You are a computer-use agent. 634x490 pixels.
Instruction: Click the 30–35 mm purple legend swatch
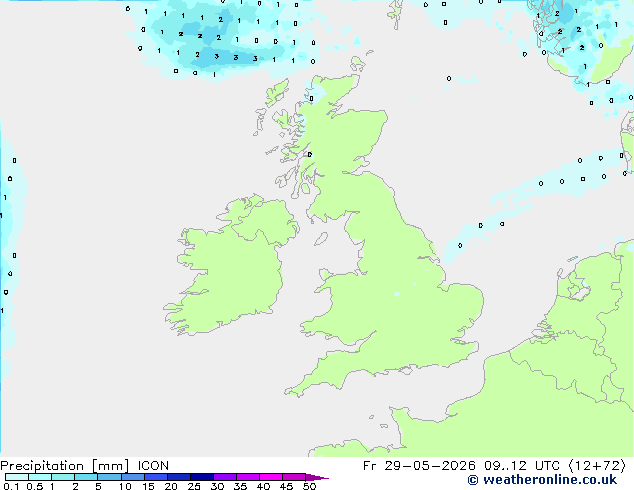[x=225, y=477]
